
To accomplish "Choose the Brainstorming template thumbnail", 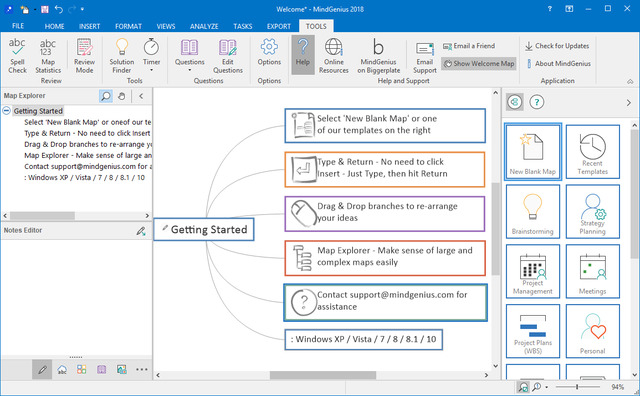I will pos(533,211).
